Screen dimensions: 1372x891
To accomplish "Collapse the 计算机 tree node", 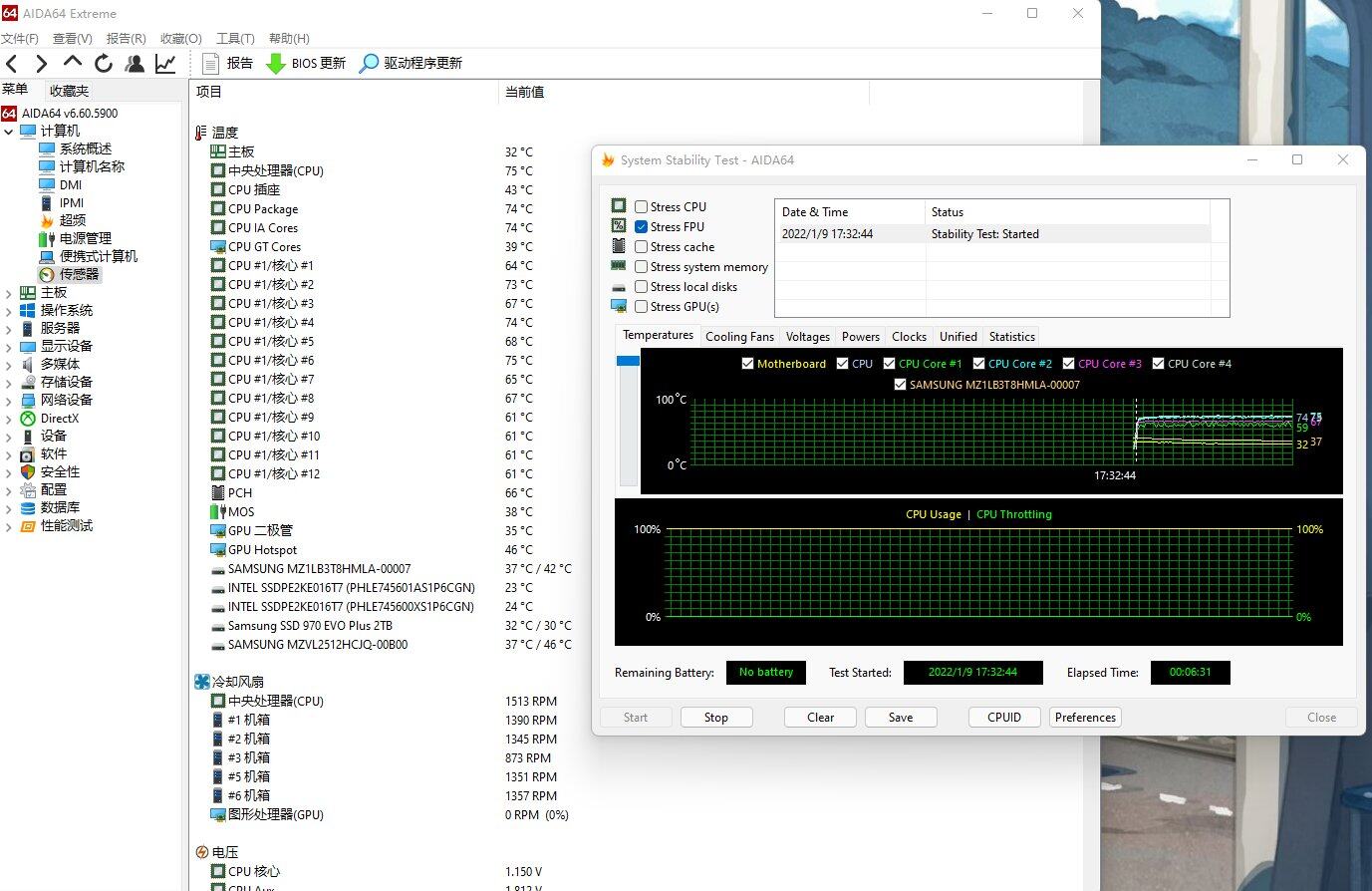I will [9, 132].
